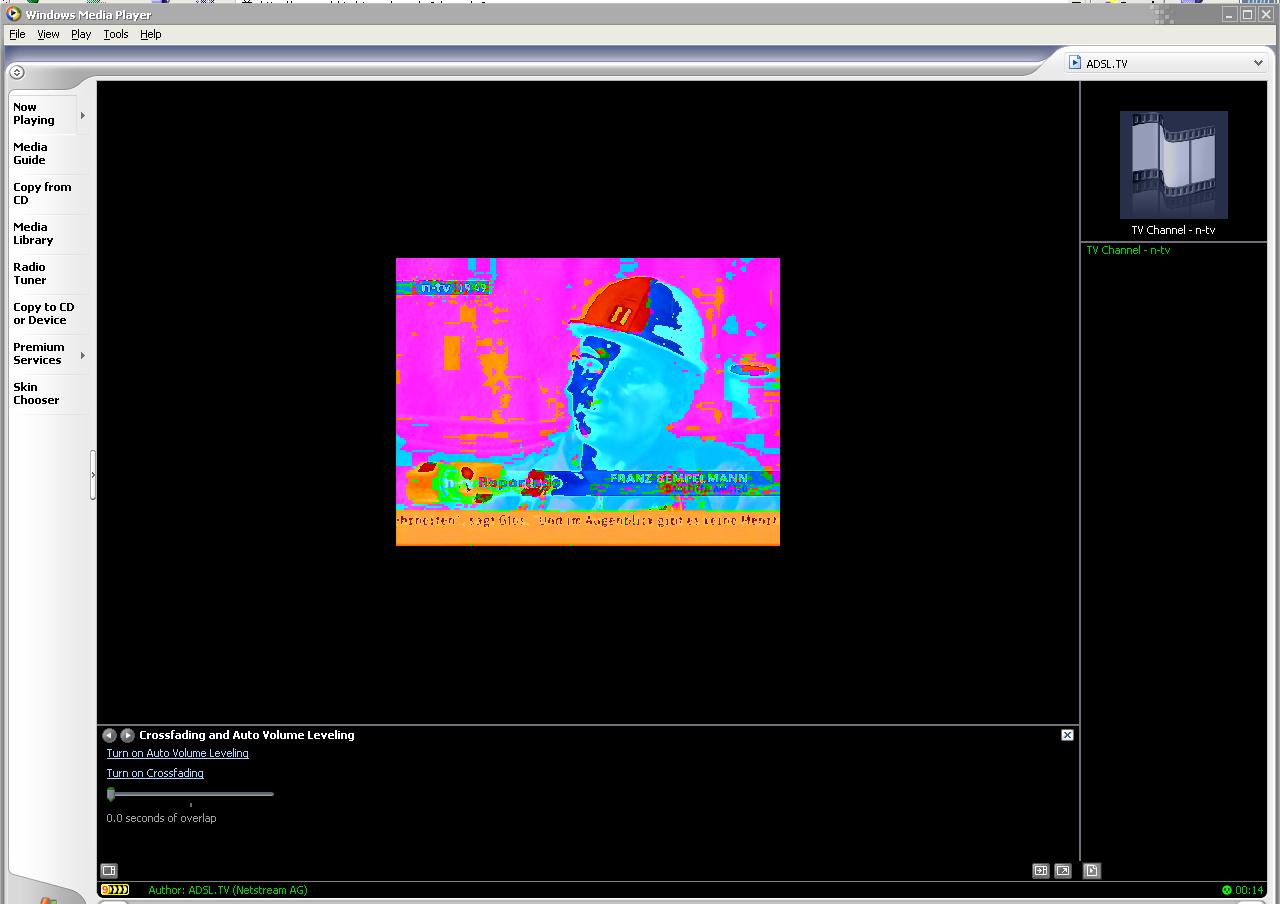Screen dimensions: 1280x904
Task: Click the Windows Media Player title icon
Action: 13,14
